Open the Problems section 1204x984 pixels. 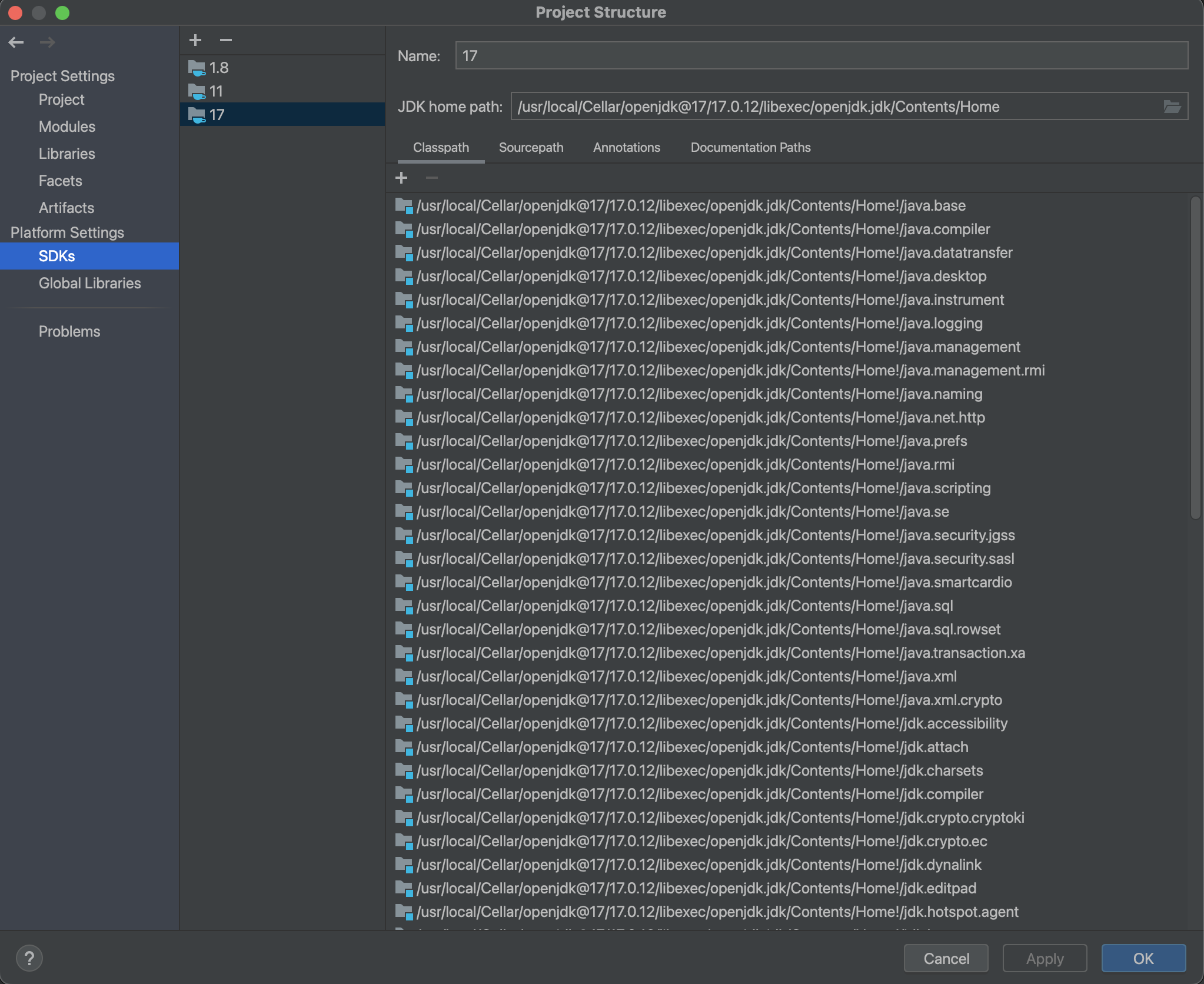tap(69, 331)
